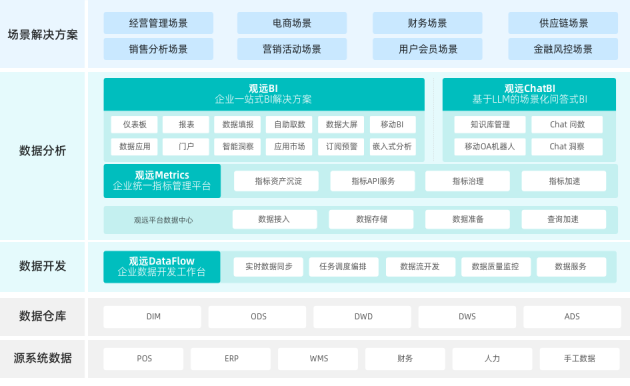Select the 观远ChatBI header block
This screenshot has width=630, height=386.
coord(529,94)
